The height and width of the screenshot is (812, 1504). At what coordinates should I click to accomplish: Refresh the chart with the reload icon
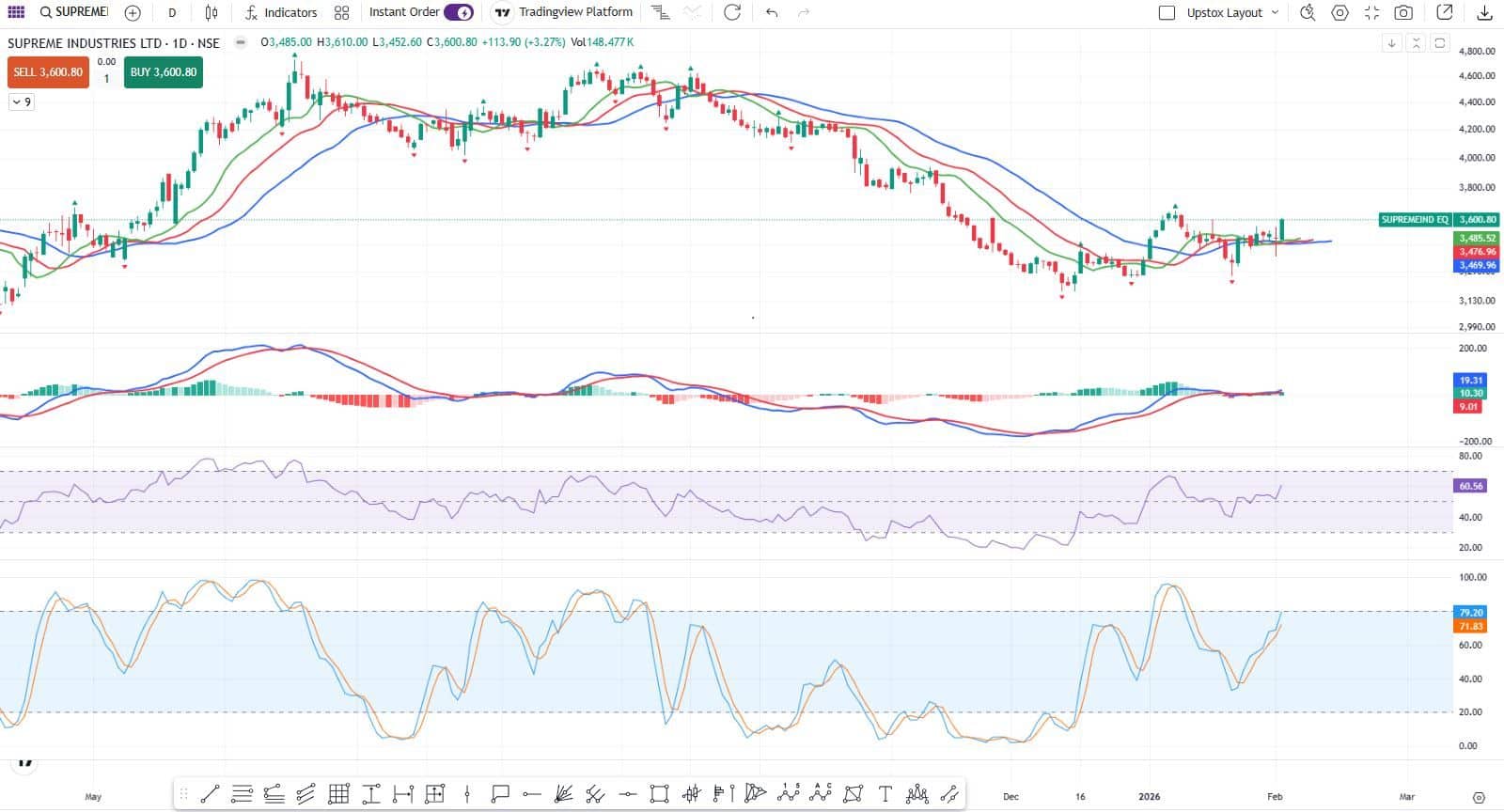732,12
